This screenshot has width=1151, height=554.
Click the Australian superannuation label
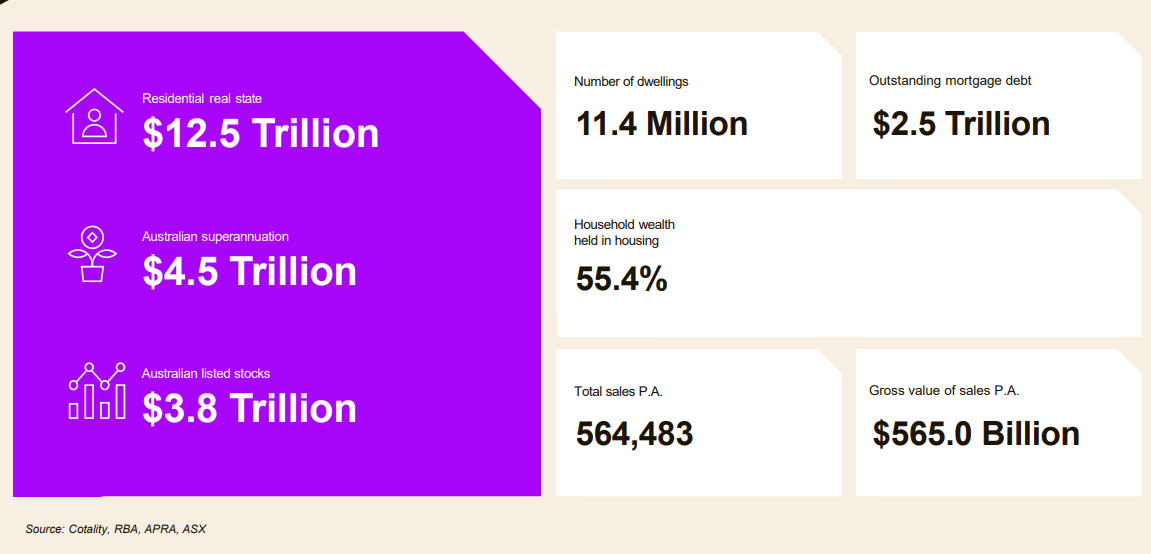coord(215,237)
